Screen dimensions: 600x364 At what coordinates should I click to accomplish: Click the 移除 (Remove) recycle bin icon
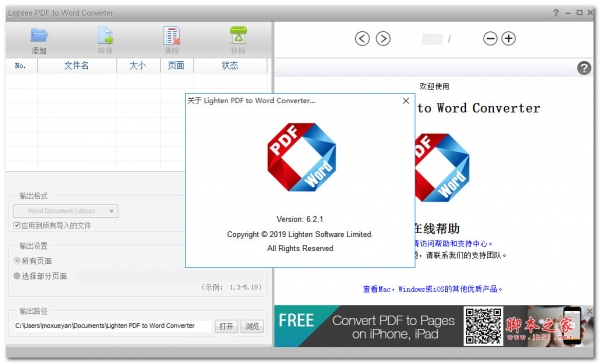click(x=238, y=35)
